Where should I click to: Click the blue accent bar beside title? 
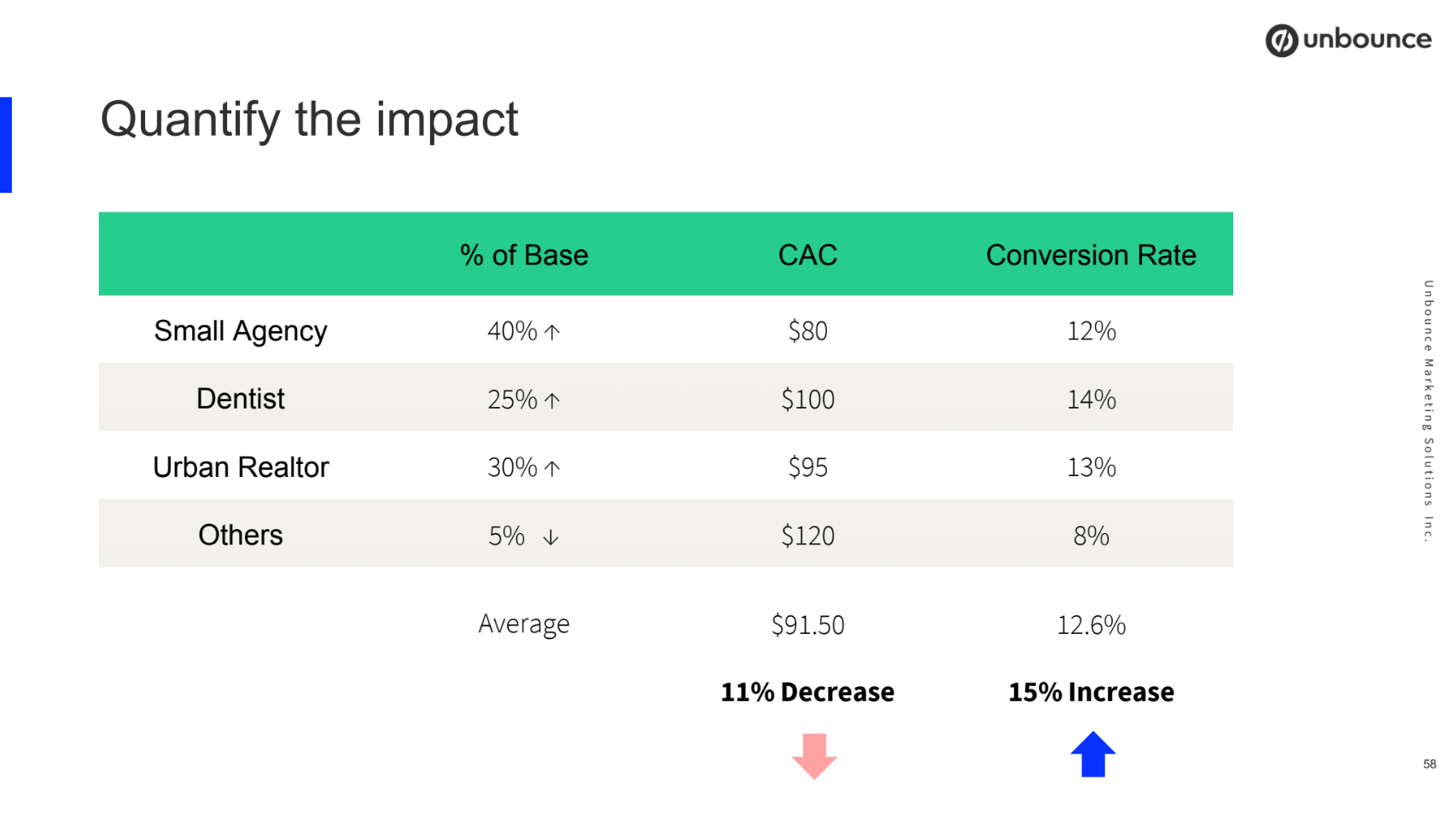coord(6,145)
